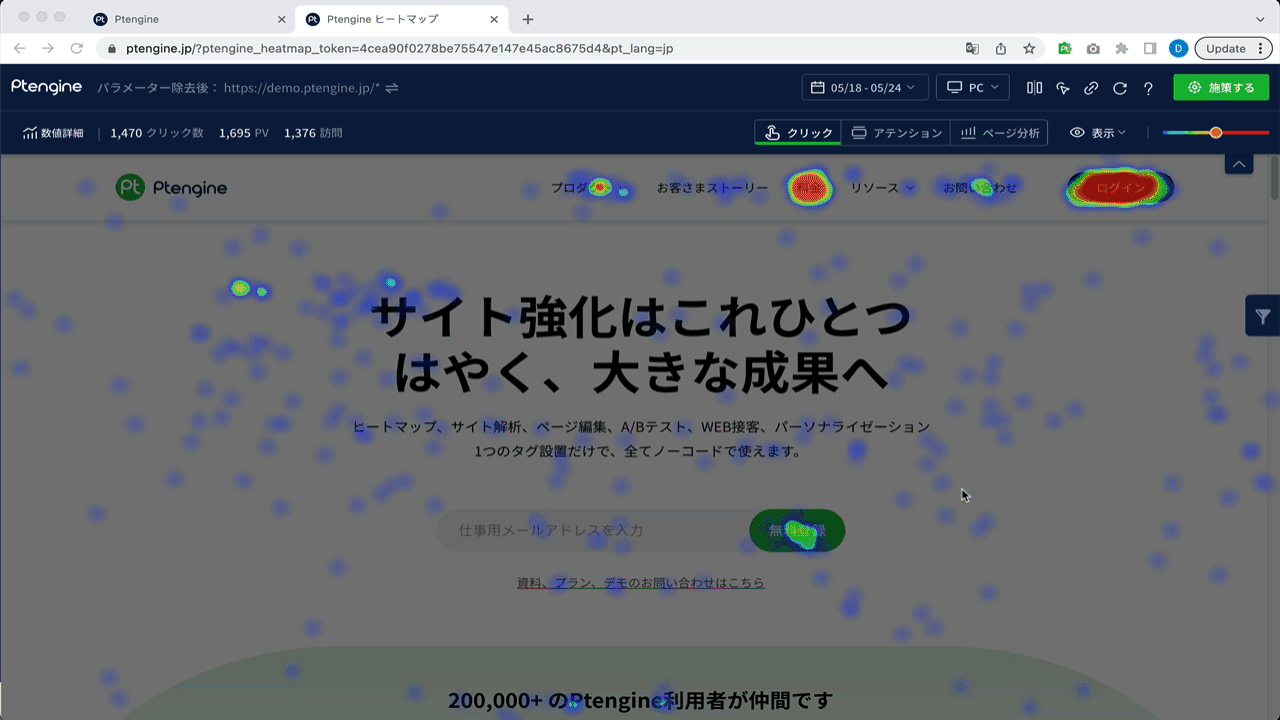This screenshot has height=720, width=1280.
Task: Copy the share link icon
Action: [1091, 88]
